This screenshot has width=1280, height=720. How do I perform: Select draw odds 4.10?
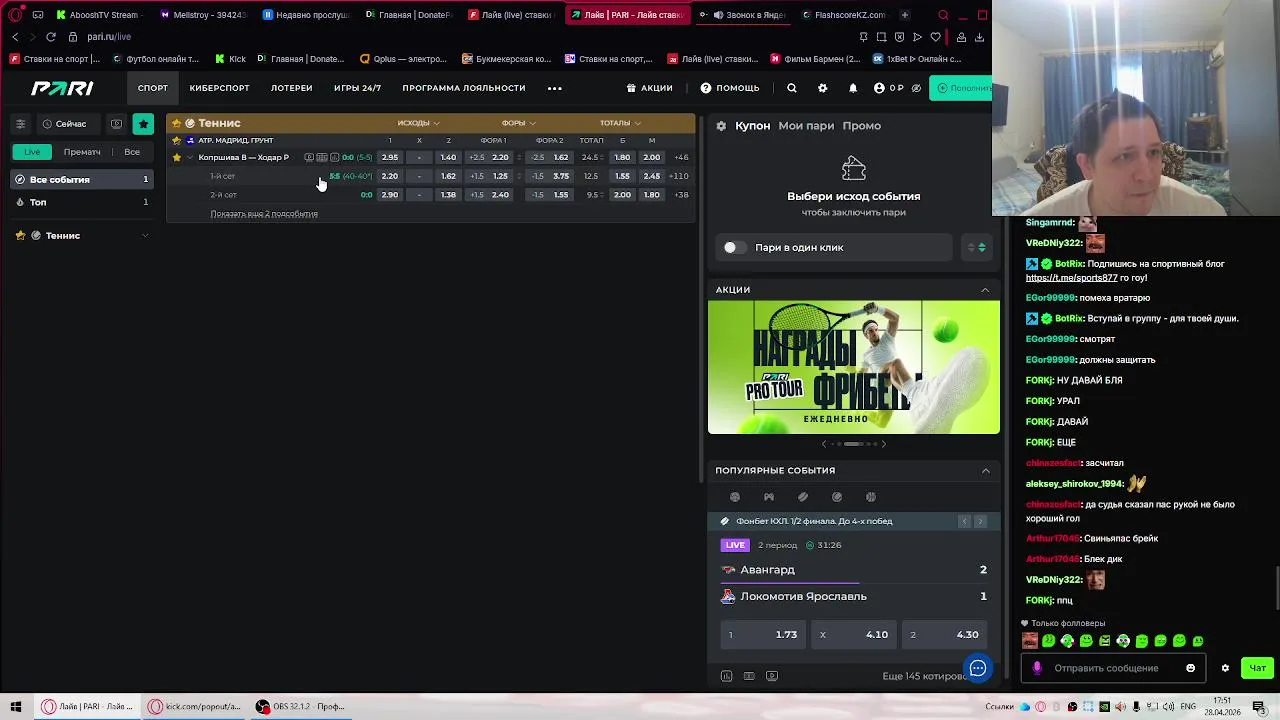(x=853, y=635)
